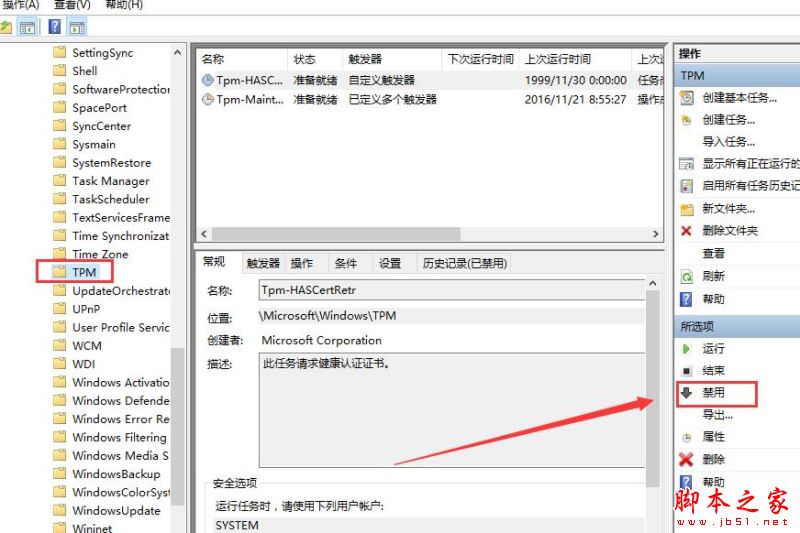Click the task description text box
This screenshot has height=533, width=800.
[452, 410]
